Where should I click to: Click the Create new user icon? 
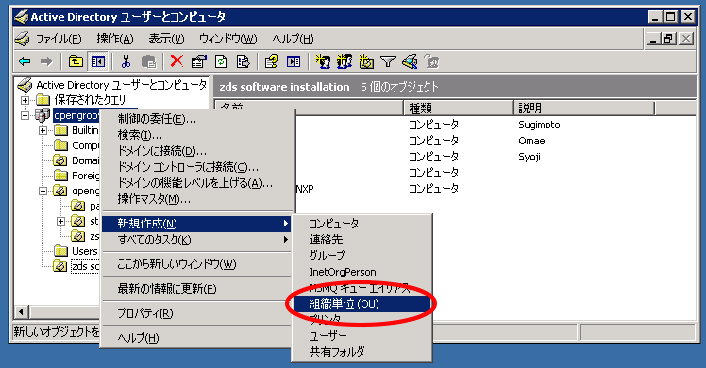(322, 61)
